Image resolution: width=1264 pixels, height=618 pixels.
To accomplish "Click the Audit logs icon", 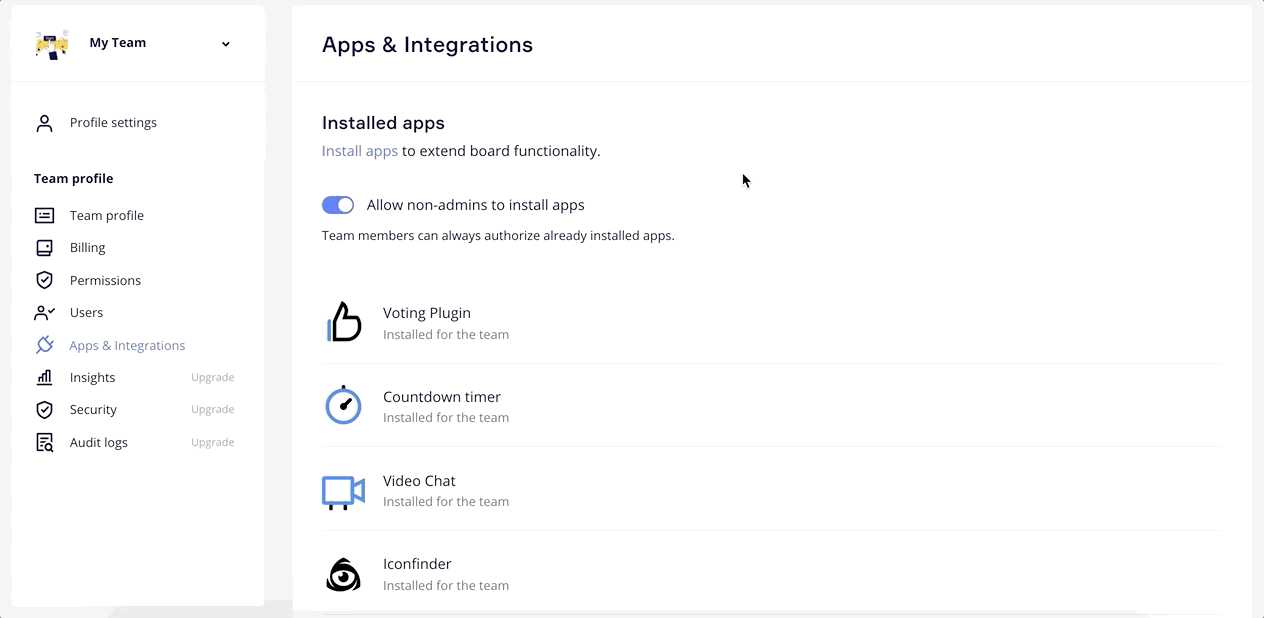I will [44, 442].
